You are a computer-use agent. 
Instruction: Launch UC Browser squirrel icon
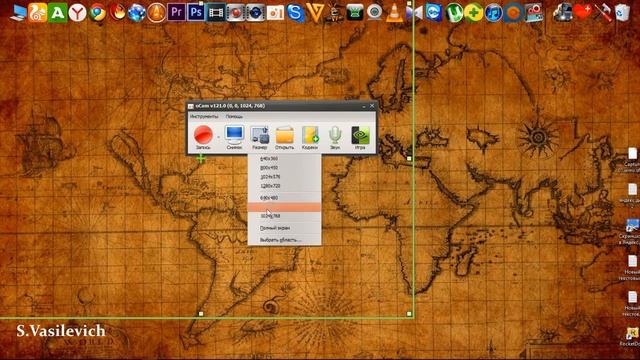point(38,13)
